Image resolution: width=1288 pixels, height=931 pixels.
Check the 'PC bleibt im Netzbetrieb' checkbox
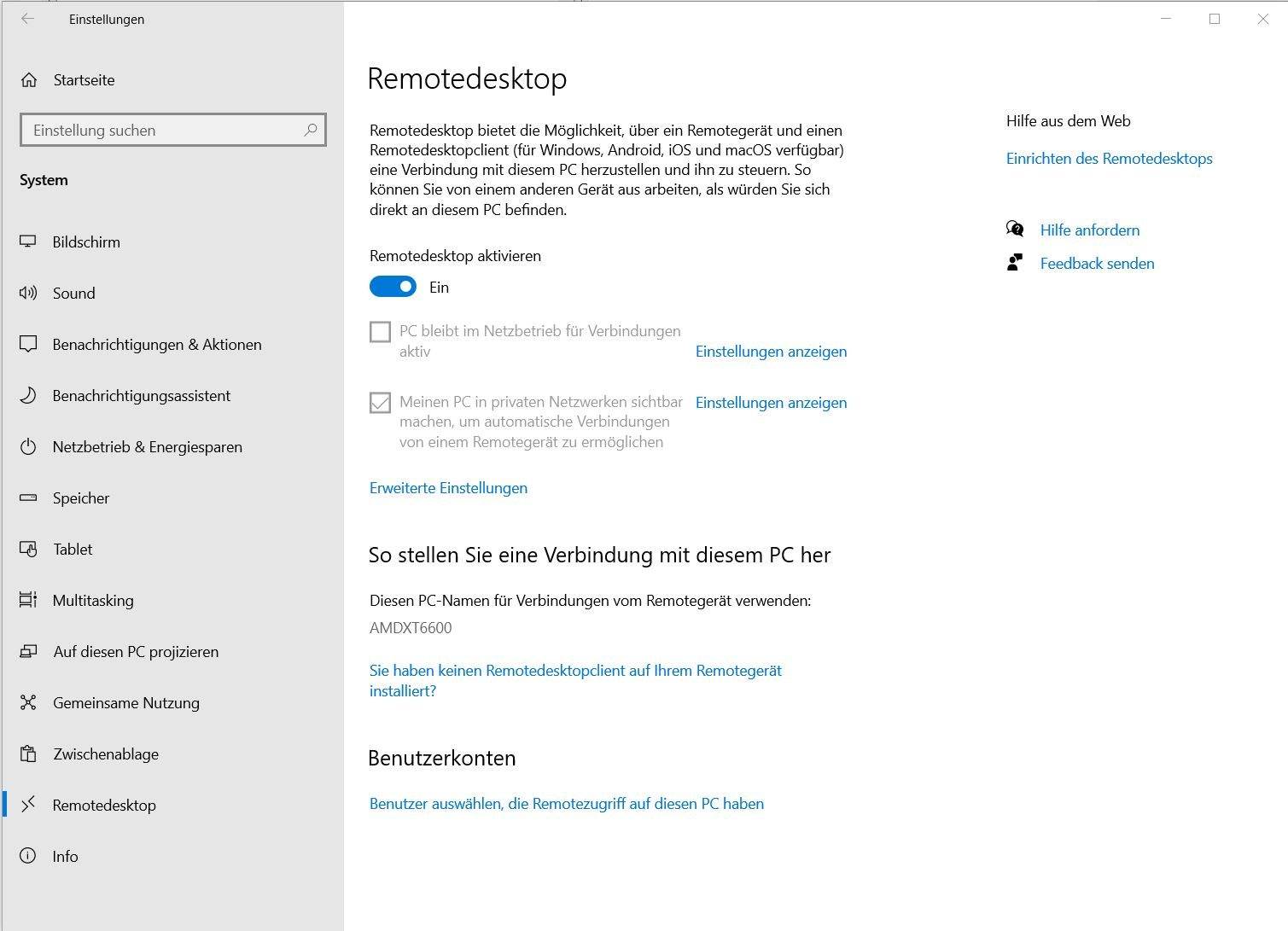click(x=380, y=332)
